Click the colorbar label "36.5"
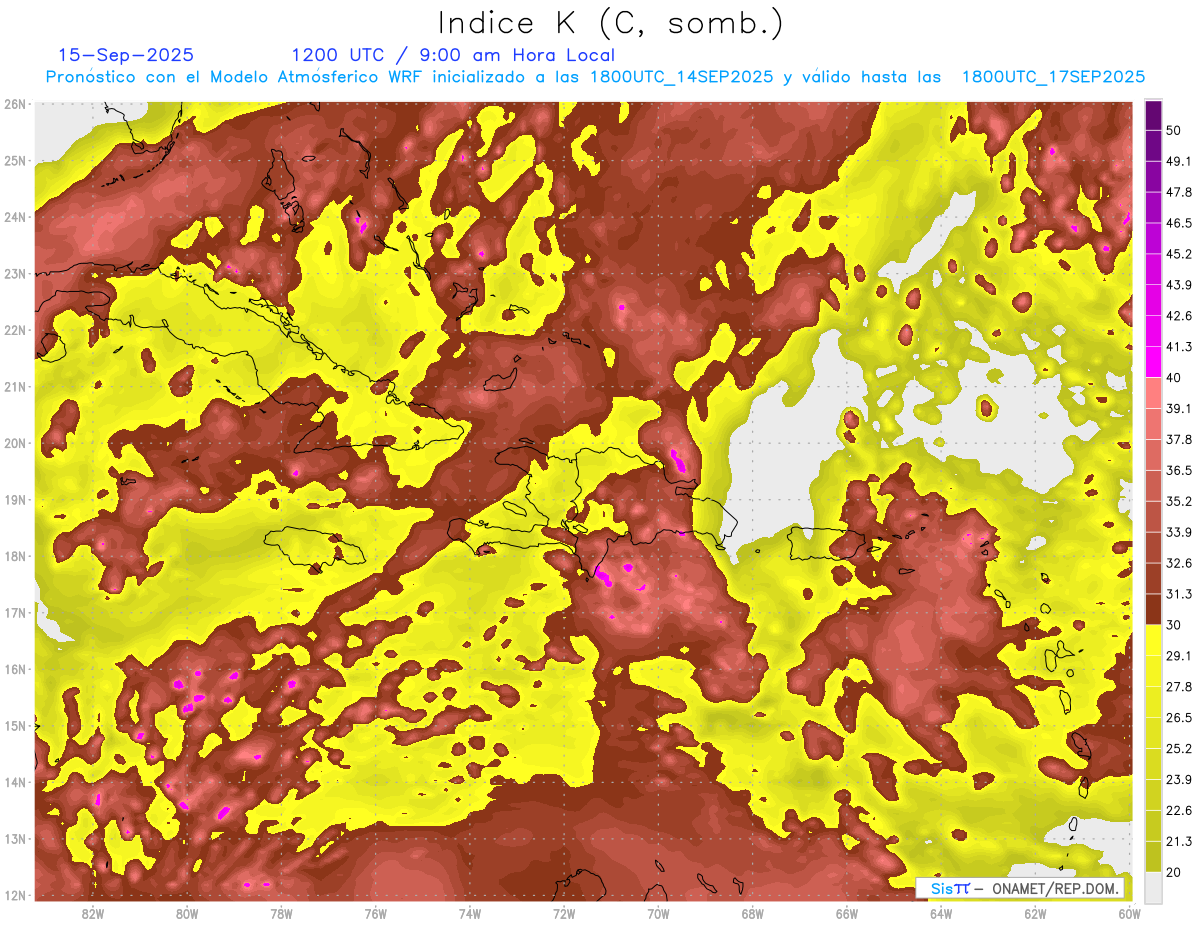 tap(1178, 470)
